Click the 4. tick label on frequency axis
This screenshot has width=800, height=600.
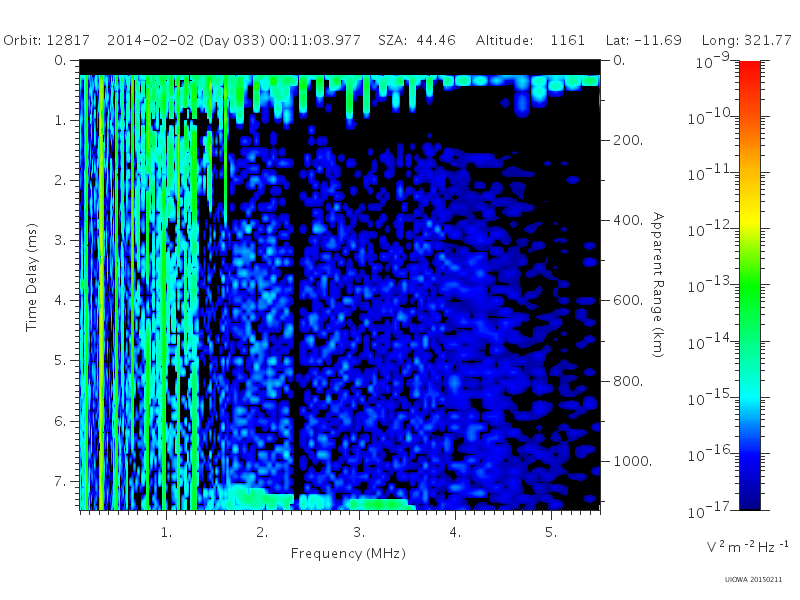click(x=455, y=532)
